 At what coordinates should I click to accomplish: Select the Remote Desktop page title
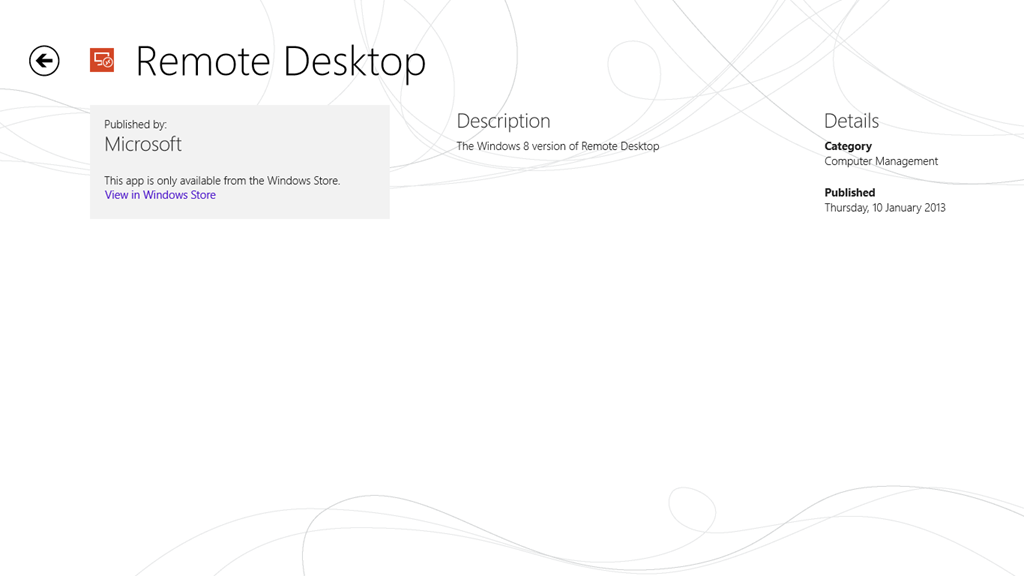(280, 61)
